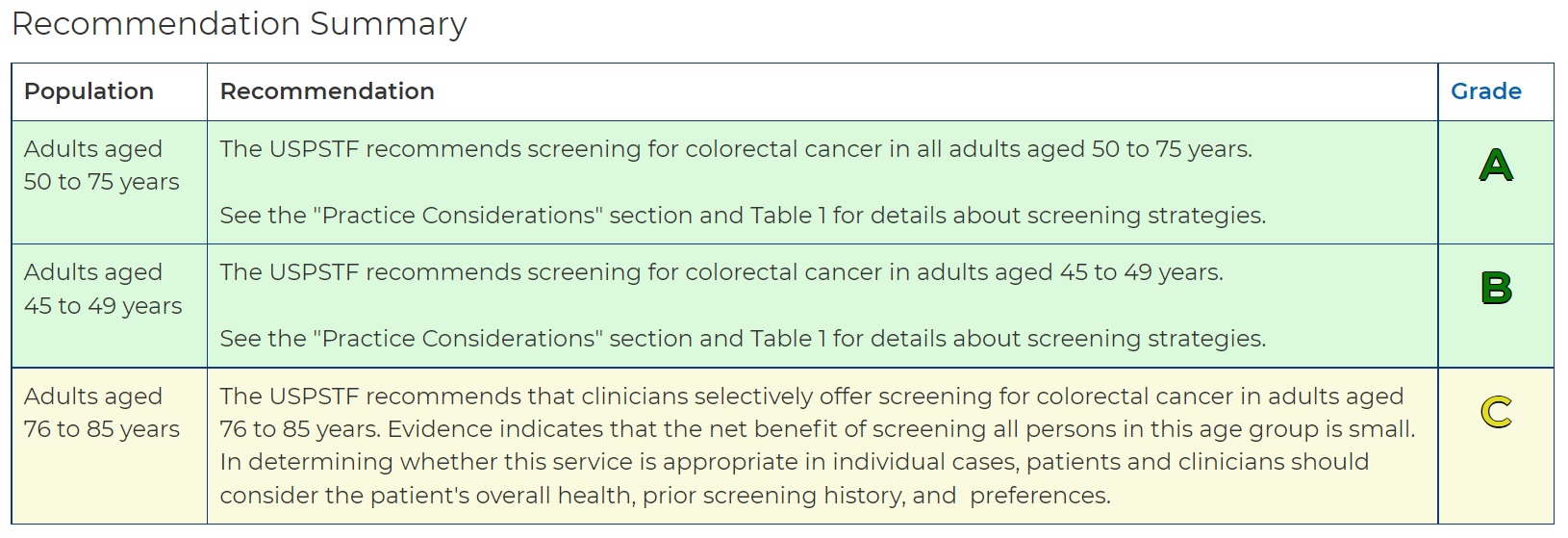
Task: Click the Practice Considerations note in first row
Action: click(743, 216)
